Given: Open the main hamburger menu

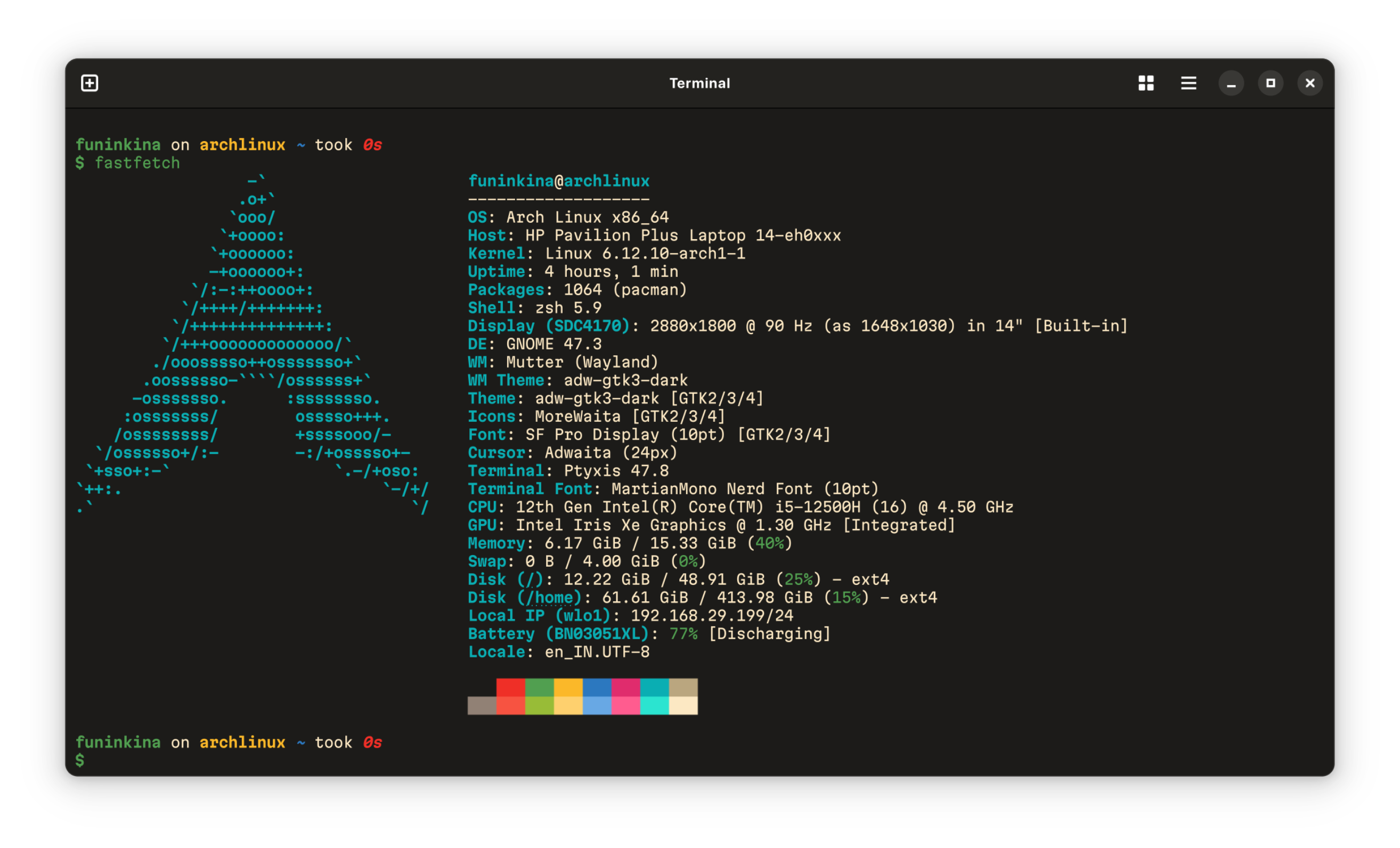Looking at the screenshot, I should (x=1188, y=83).
